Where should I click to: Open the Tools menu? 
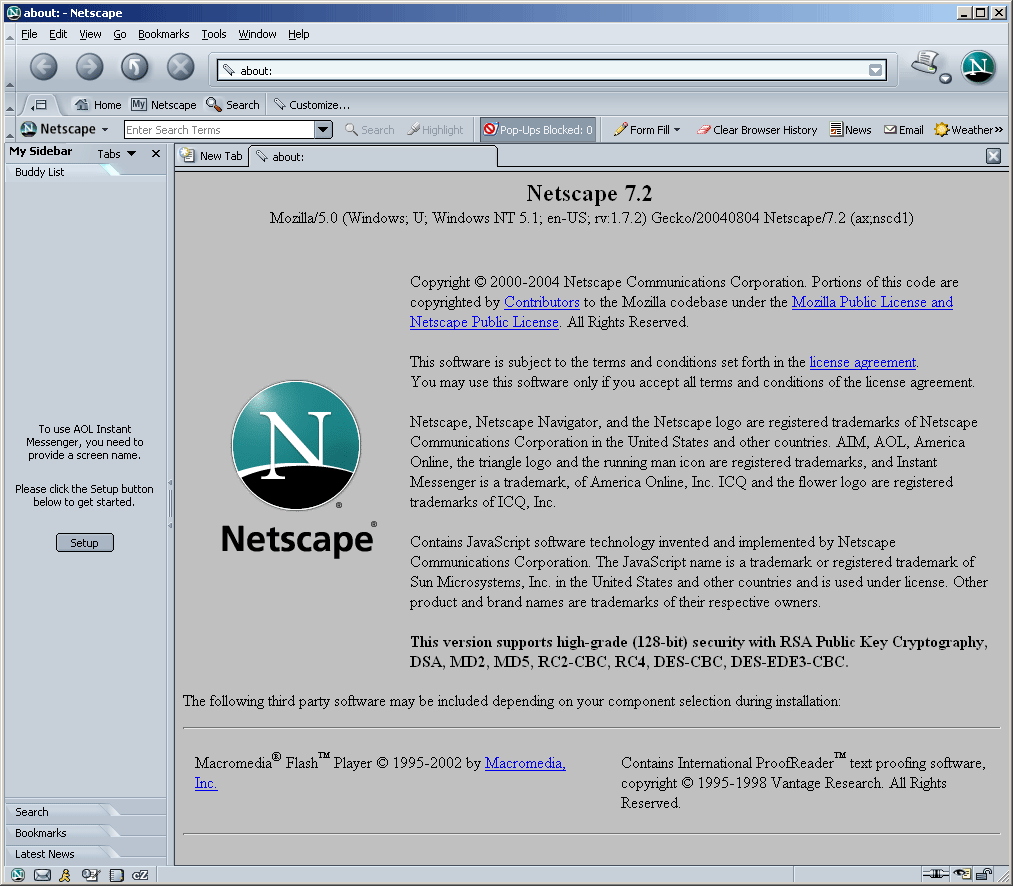tap(213, 34)
